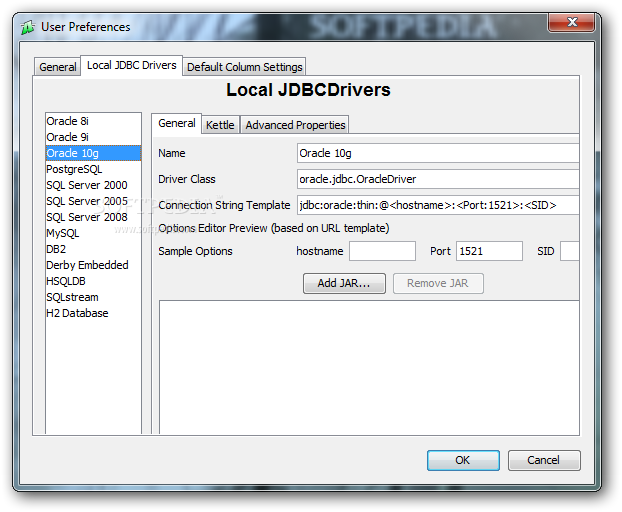Viewport: 622px width, 512px height.
Task: Select the highlighted Oracle 10g driver
Action: [93, 153]
